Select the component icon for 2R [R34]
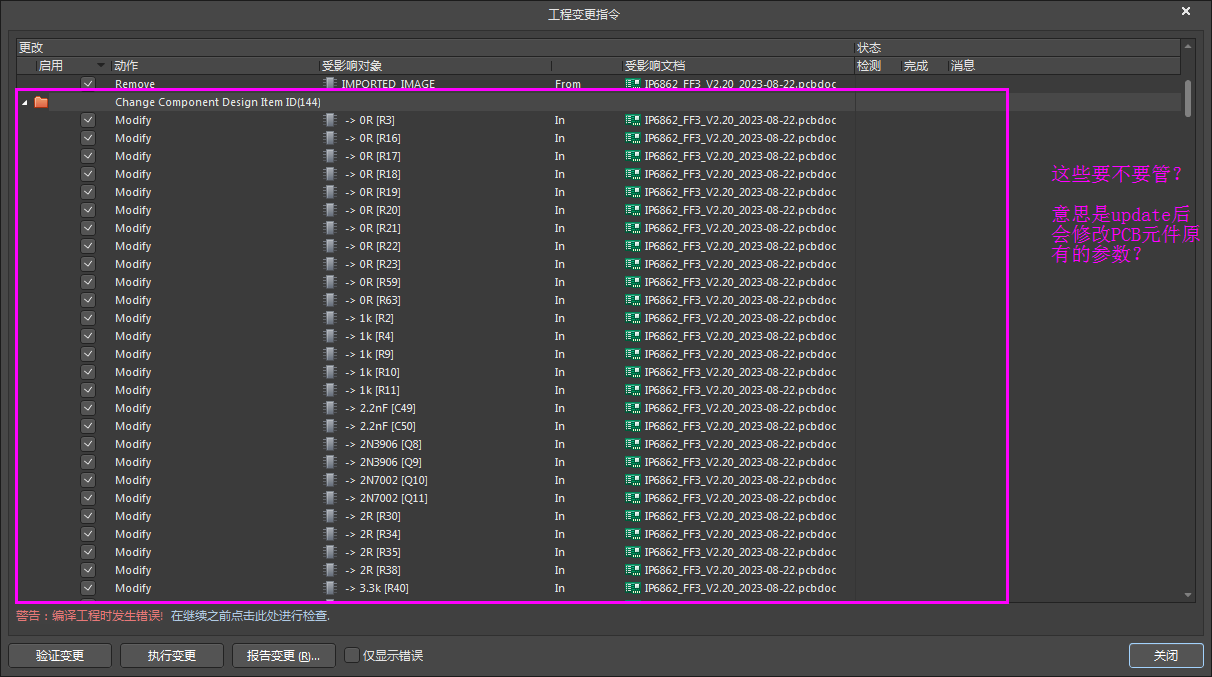The width and height of the screenshot is (1212, 677). pyautogui.click(x=330, y=534)
